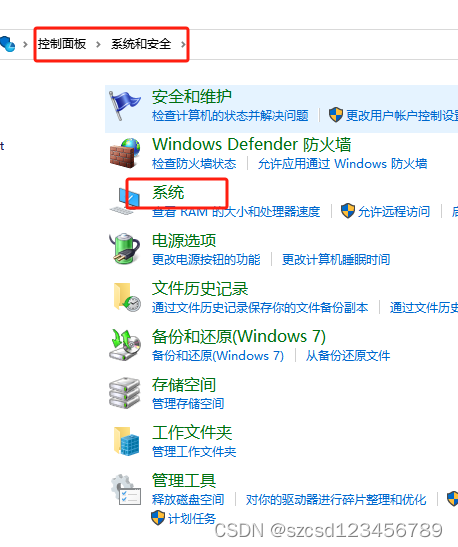Viewport: 458px width, 547px height.
Task: Click the File History folder clock icon
Action: pyautogui.click(x=127, y=297)
